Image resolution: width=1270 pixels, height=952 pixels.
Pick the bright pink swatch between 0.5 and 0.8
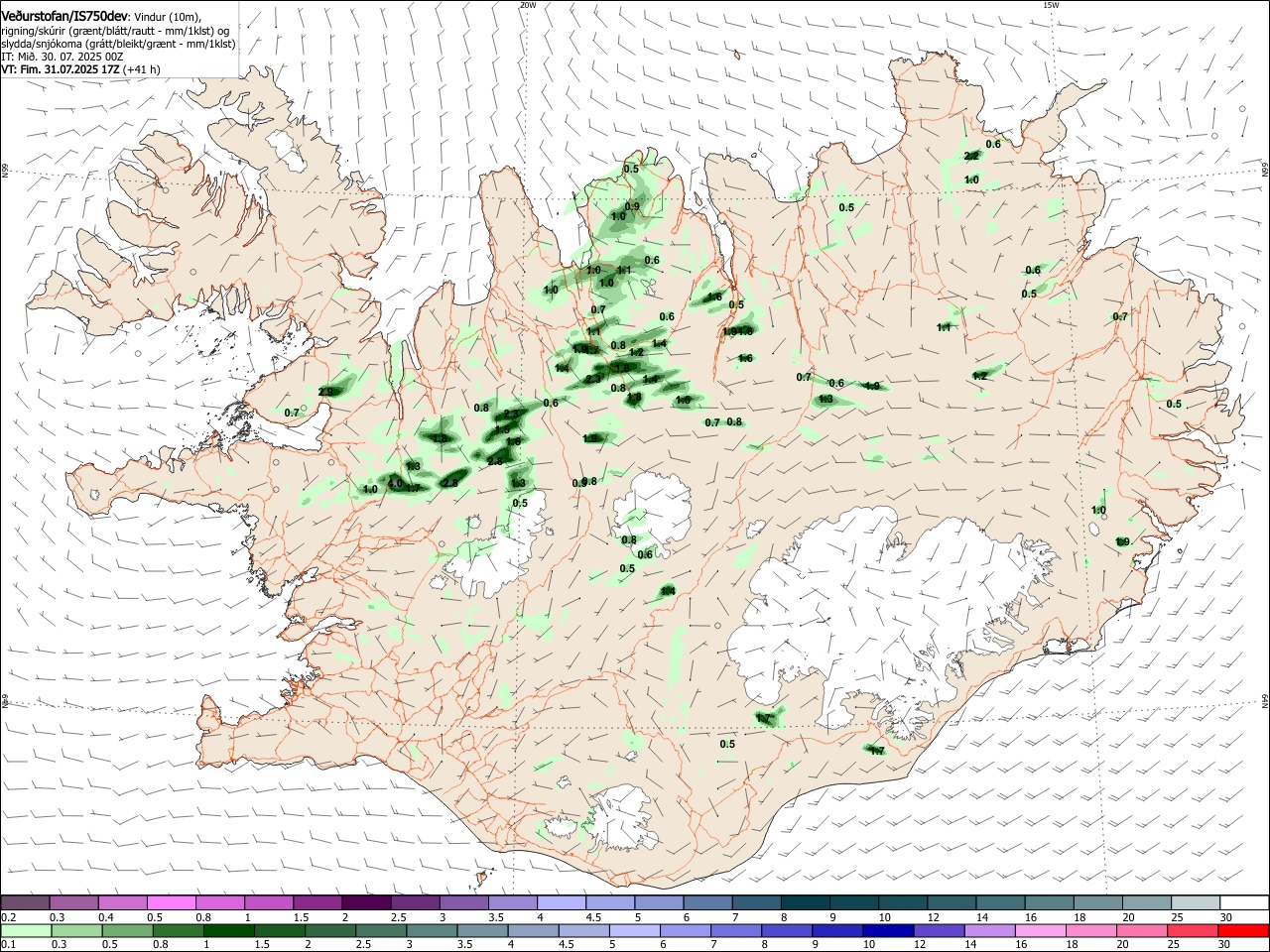[x=172, y=902]
